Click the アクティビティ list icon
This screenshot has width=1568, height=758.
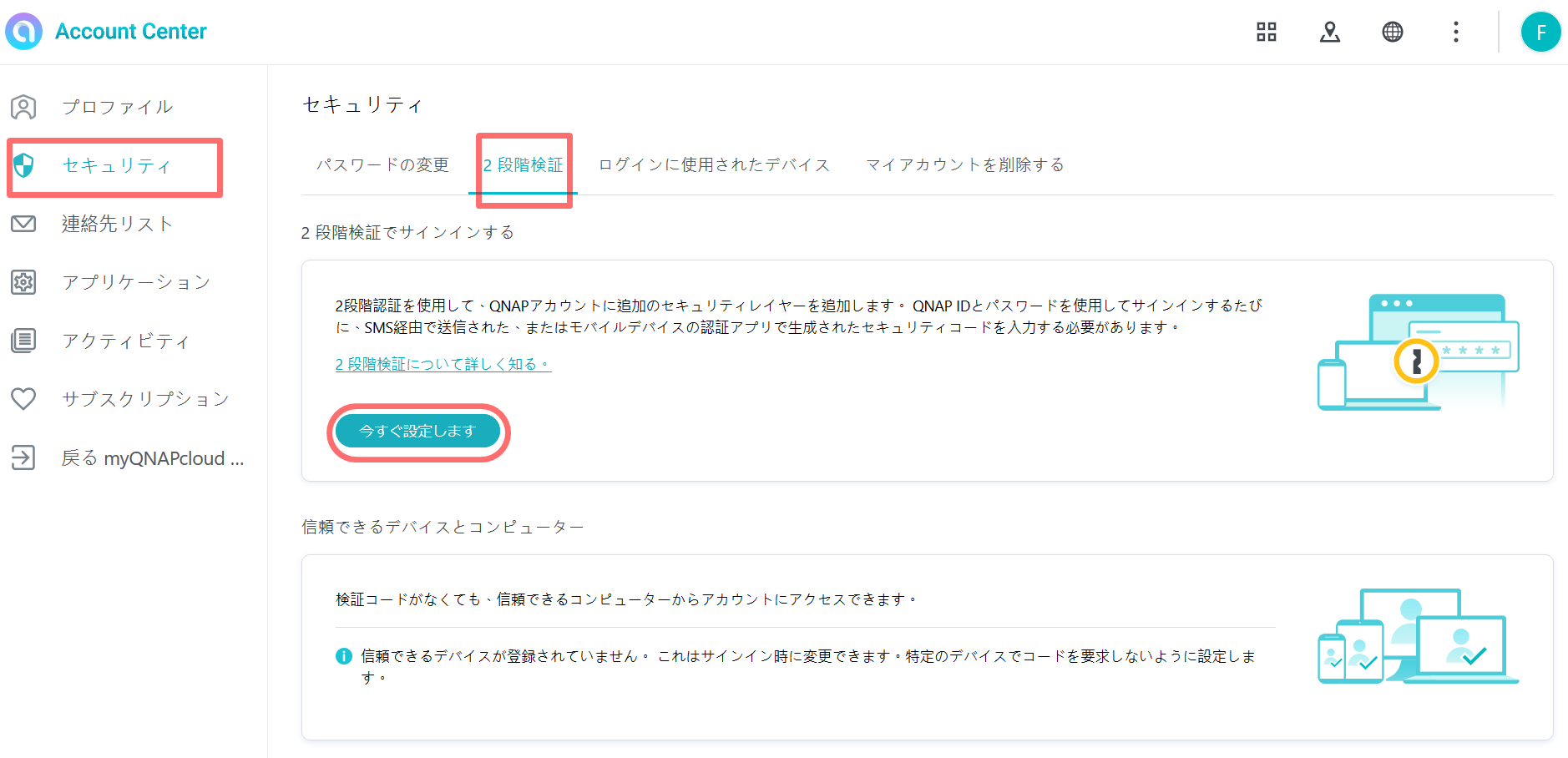(x=23, y=341)
